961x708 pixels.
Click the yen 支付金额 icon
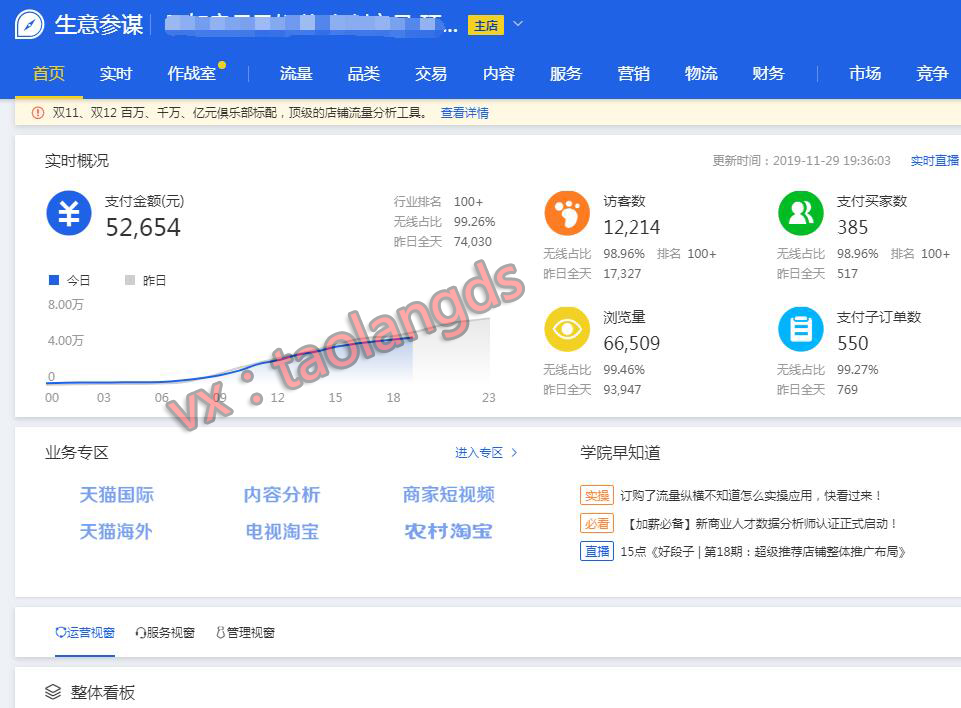pos(69,213)
